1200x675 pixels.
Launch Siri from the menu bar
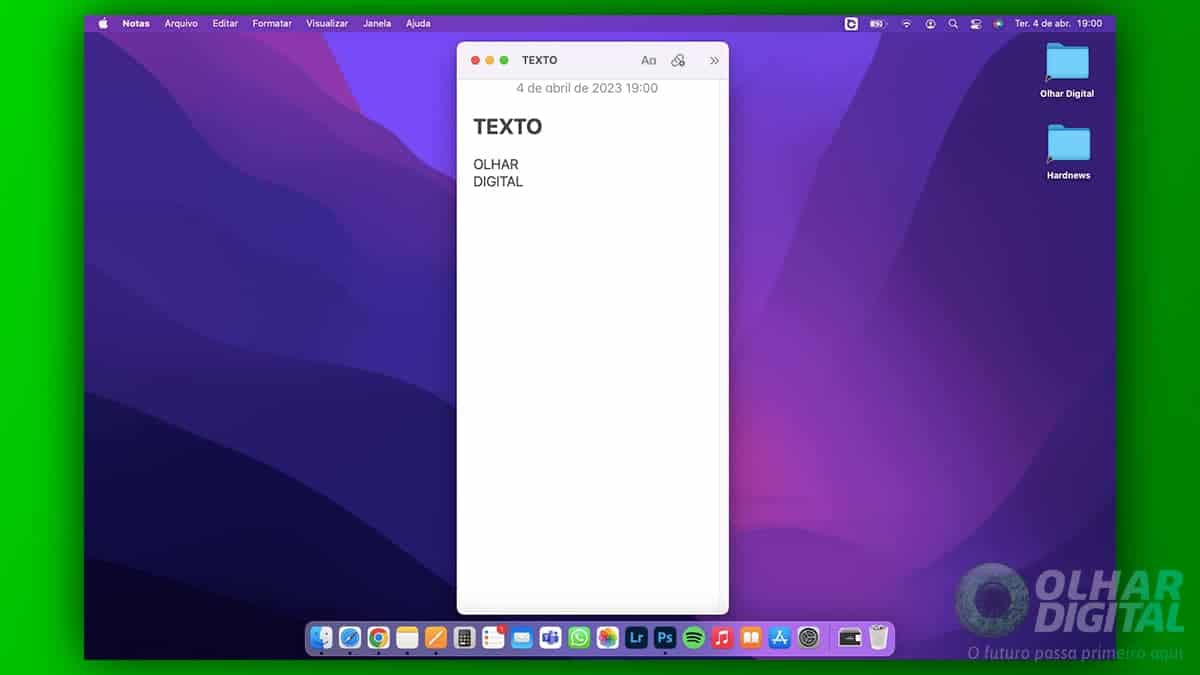point(998,23)
